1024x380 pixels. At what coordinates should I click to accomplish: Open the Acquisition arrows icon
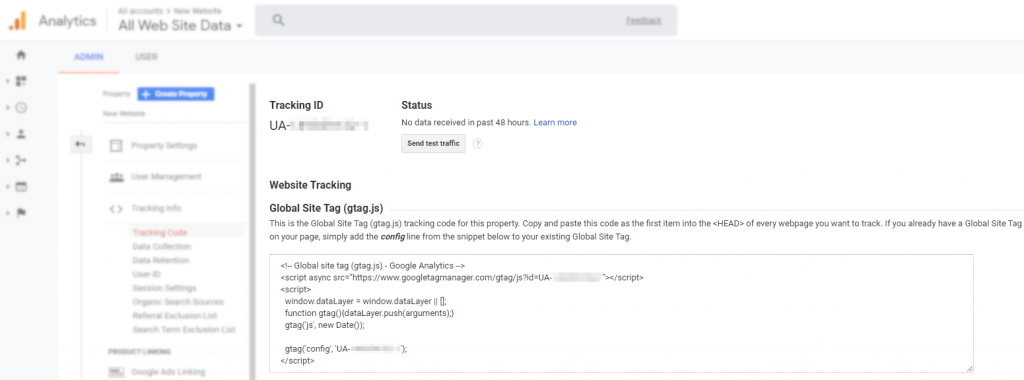tap(21, 161)
